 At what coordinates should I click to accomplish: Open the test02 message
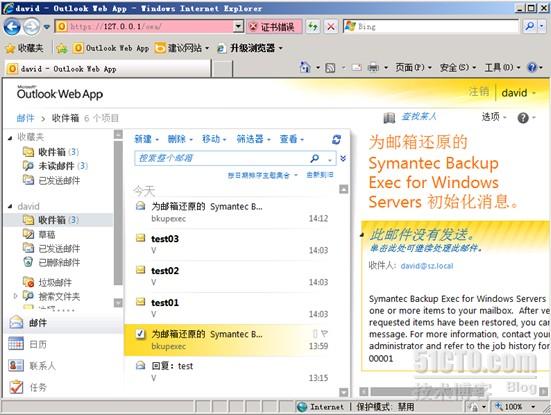tap(232, 276)
